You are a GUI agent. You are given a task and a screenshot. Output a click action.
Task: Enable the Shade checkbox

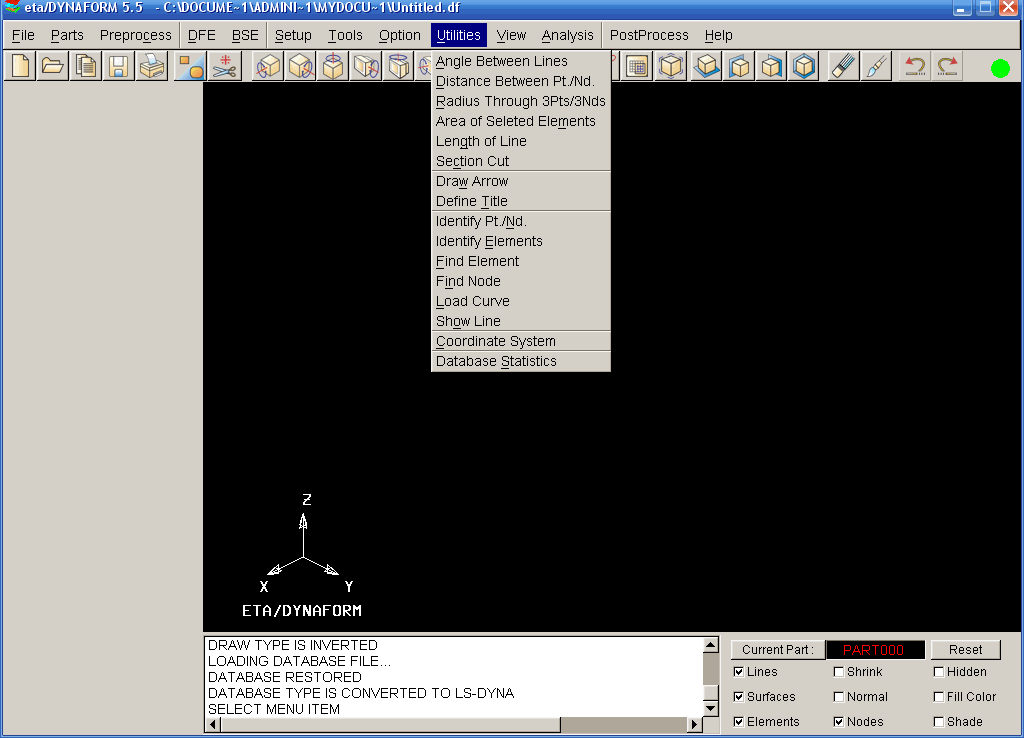938,722
